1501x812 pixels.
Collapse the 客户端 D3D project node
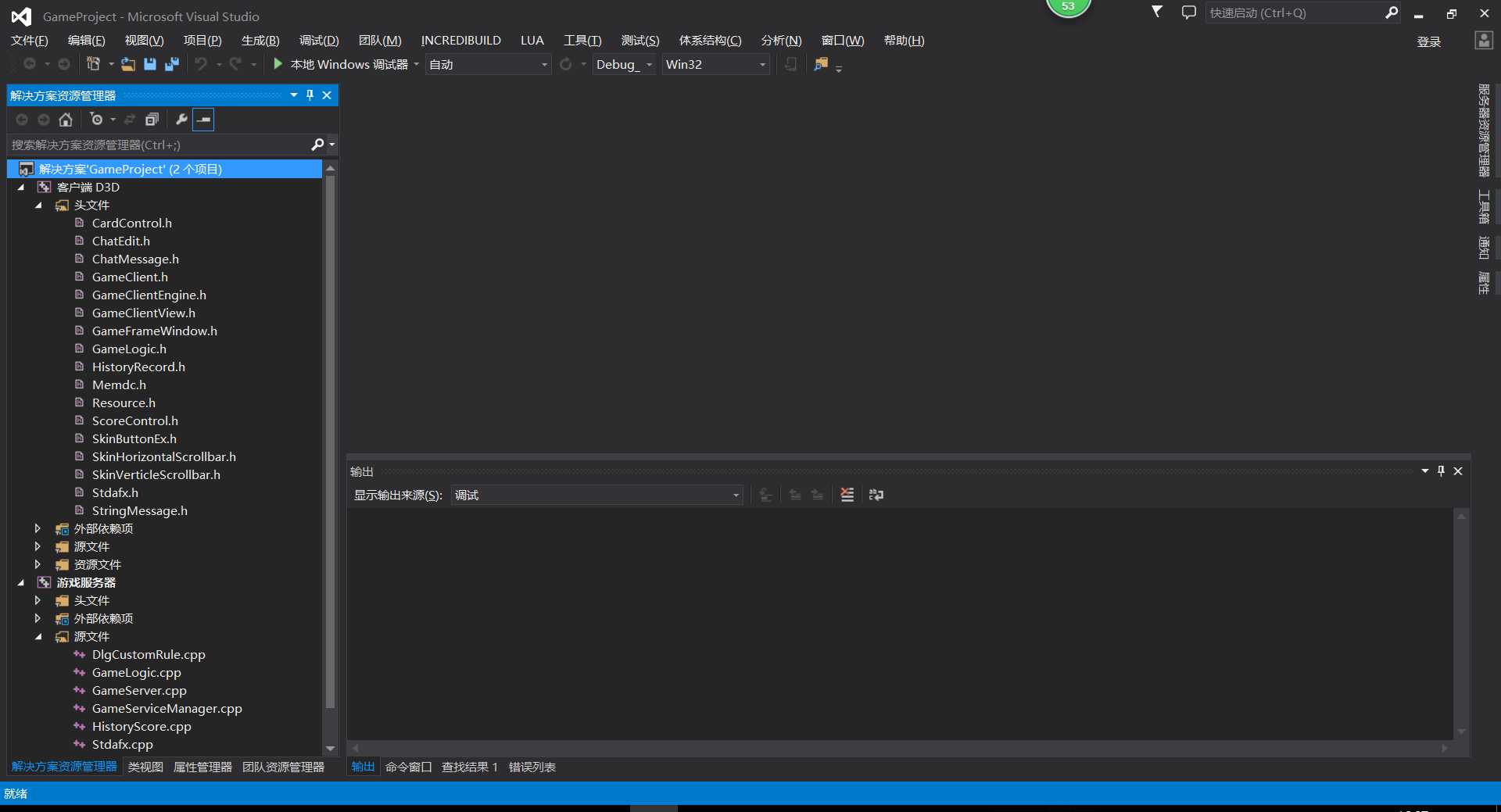pyautogui.click(x=21, y=188)
